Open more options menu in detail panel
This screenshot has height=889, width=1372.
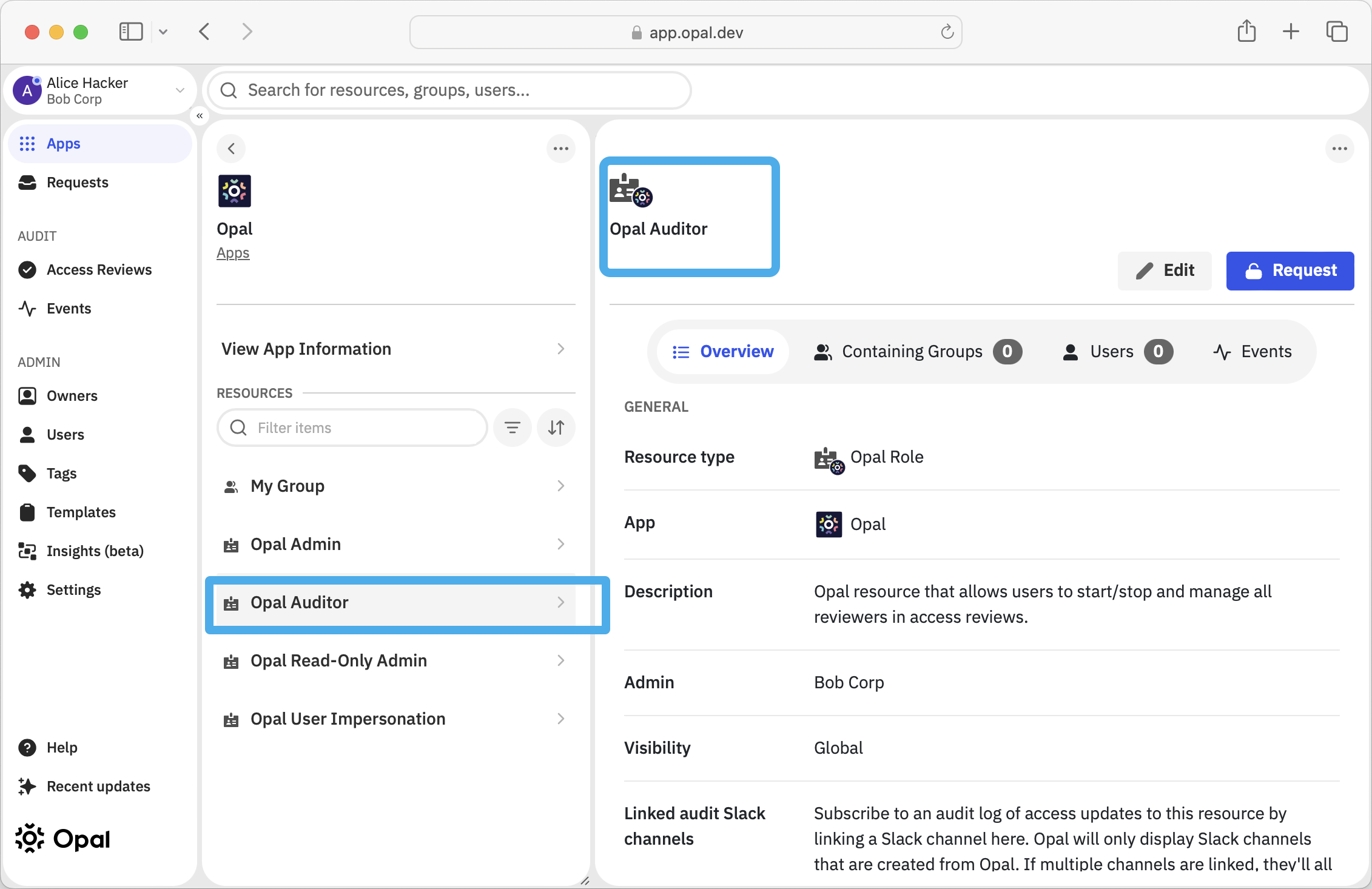tap(1340, 149)
